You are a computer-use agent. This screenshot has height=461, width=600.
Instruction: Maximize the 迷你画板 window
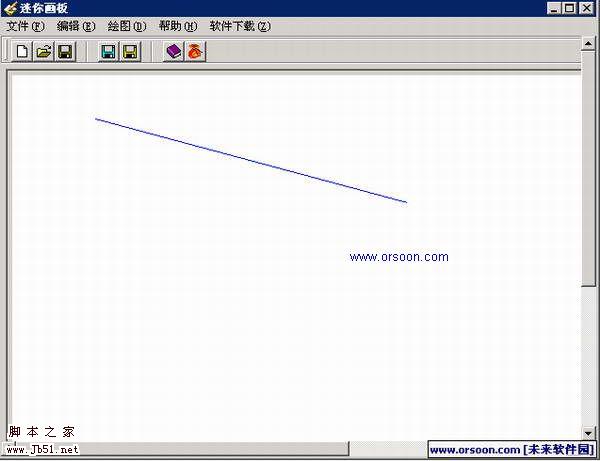pyautogui.click(x=569, y=8)
